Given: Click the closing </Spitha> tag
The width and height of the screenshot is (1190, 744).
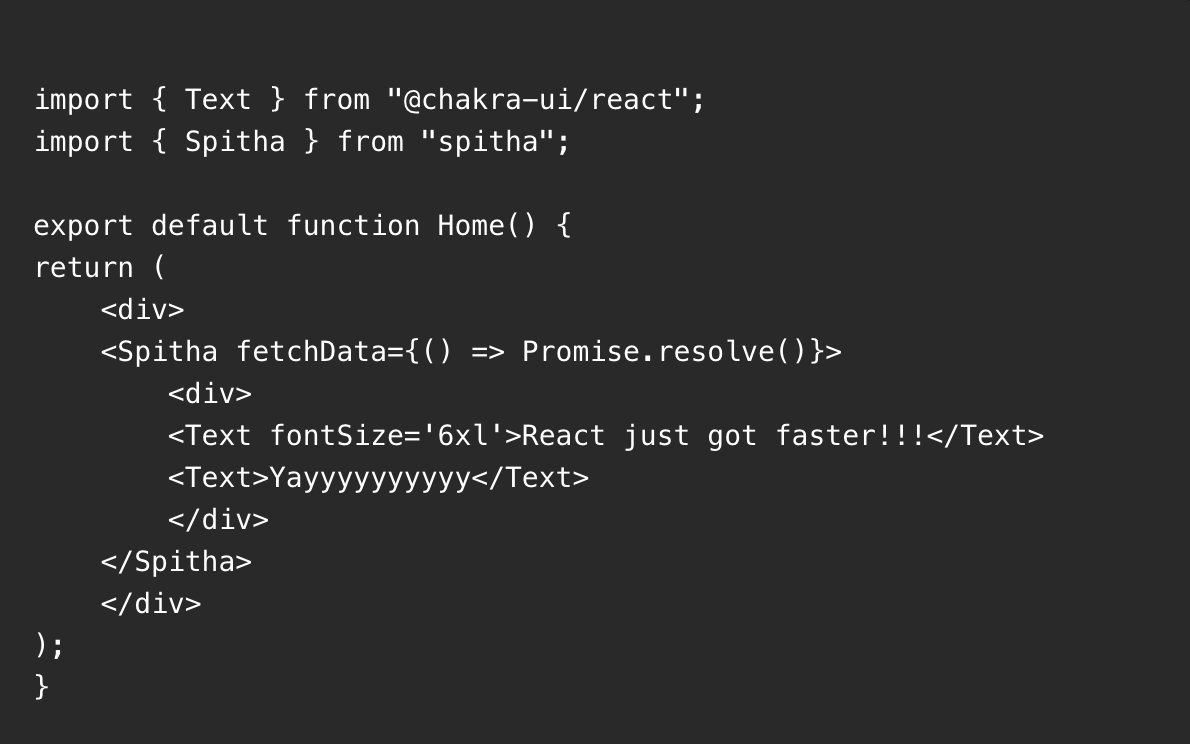Looking at the screenshot, I should [176, 562].
